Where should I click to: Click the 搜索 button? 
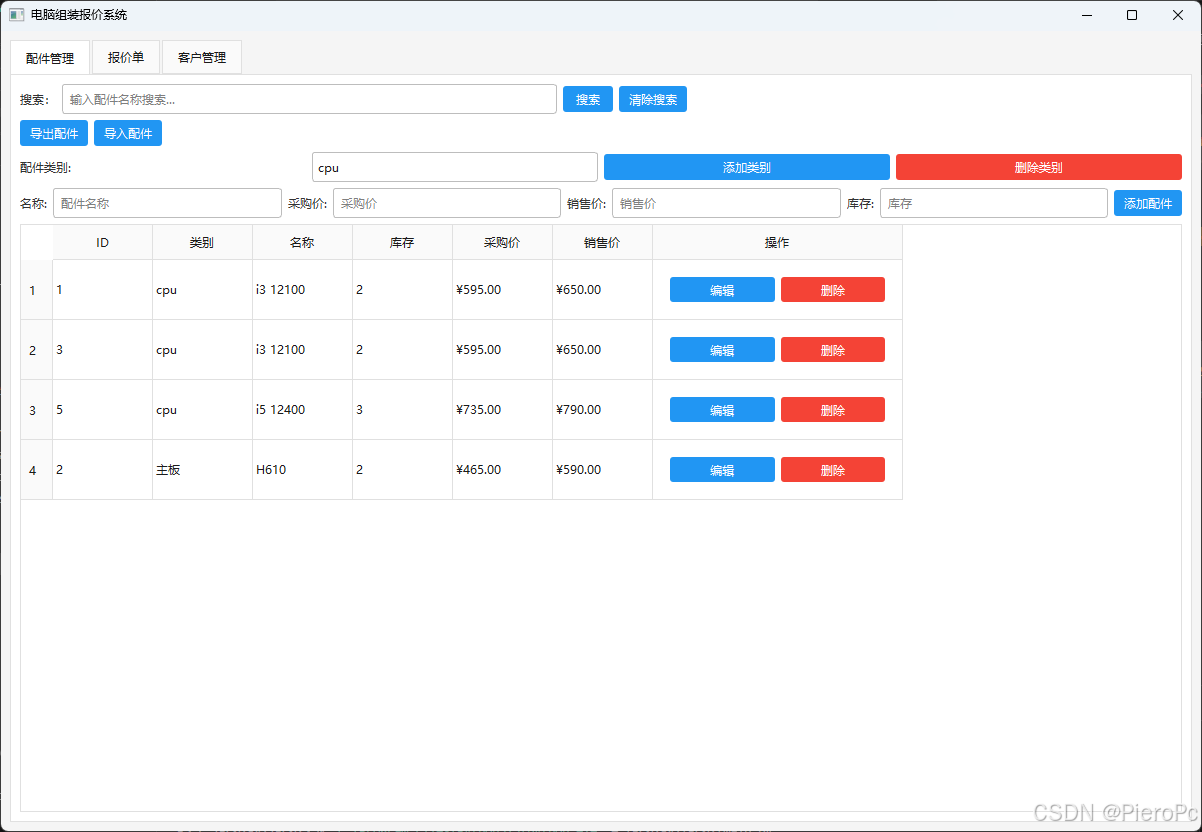(x=588, y=99)
